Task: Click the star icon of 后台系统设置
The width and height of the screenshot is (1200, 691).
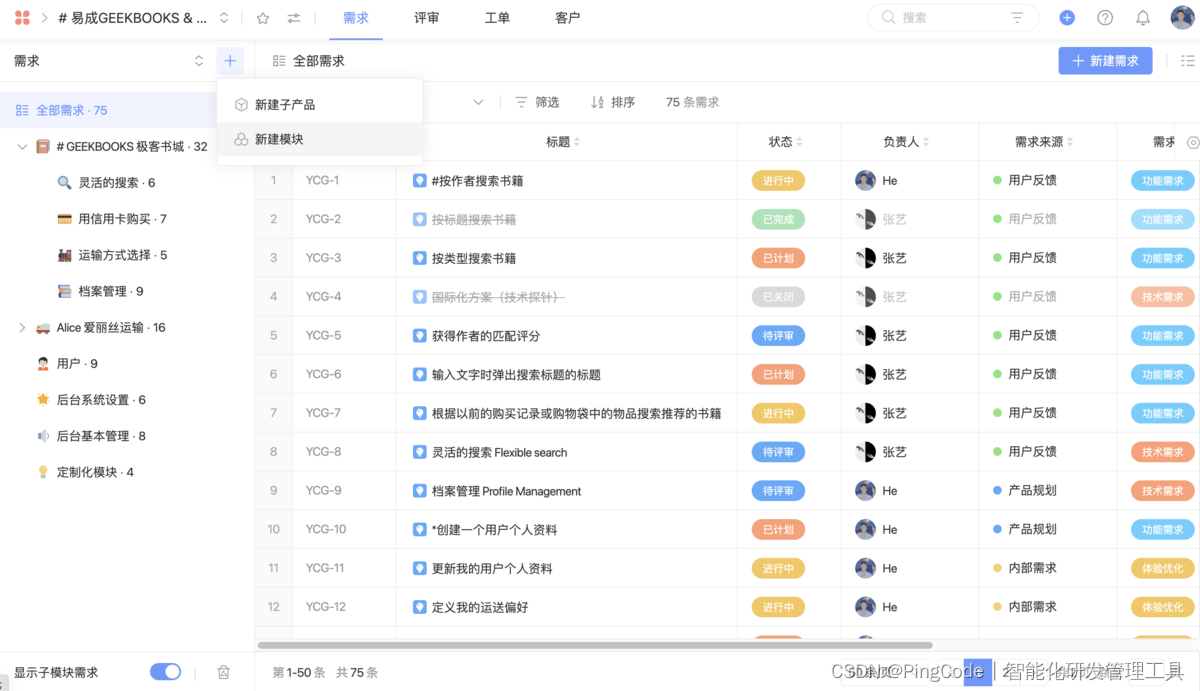Action: click(43, 400)
